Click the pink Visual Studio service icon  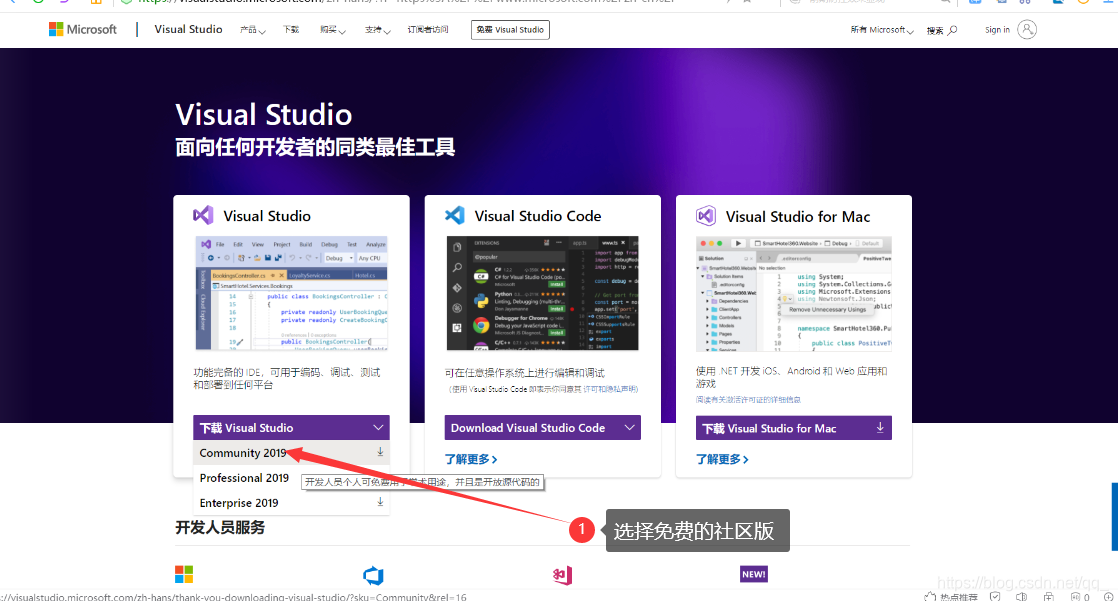(x=563, y=575)
